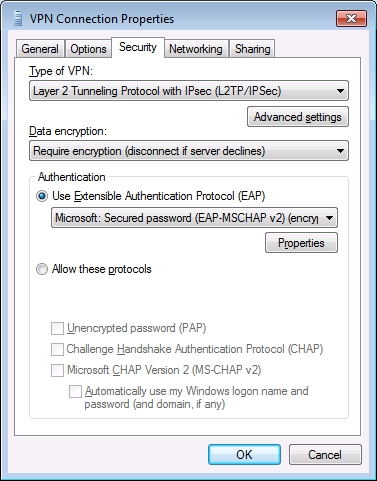Screen dimensions: 377x481
Task: Open the Options tab
Action: [x=88, y=49]
